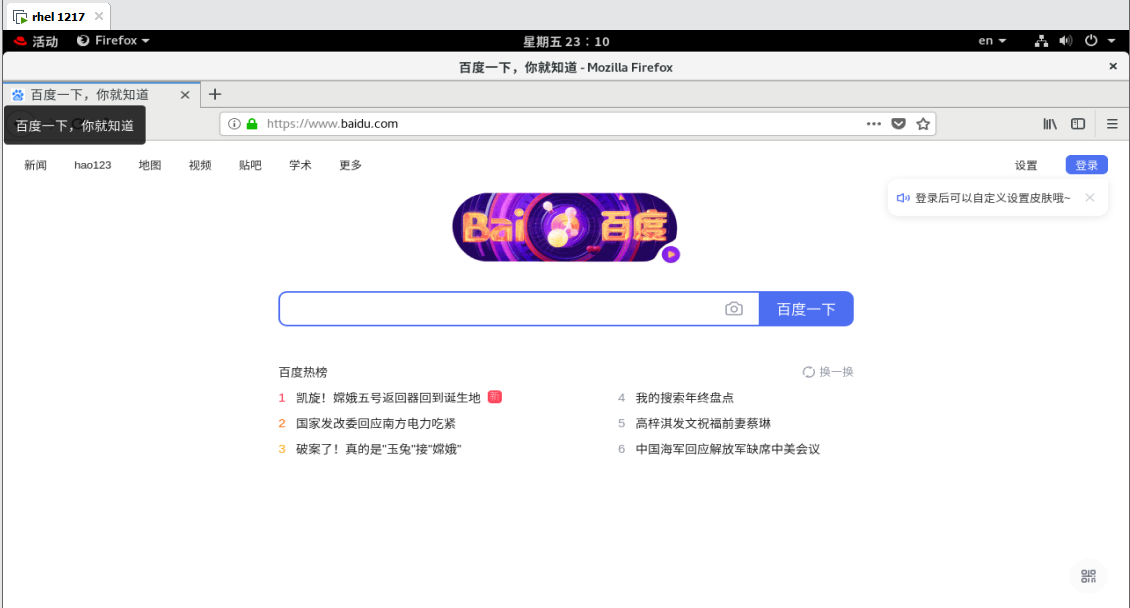Click the speaker icon in login tip
This screenshot has width=1130, height=608.
coord(903,197)
